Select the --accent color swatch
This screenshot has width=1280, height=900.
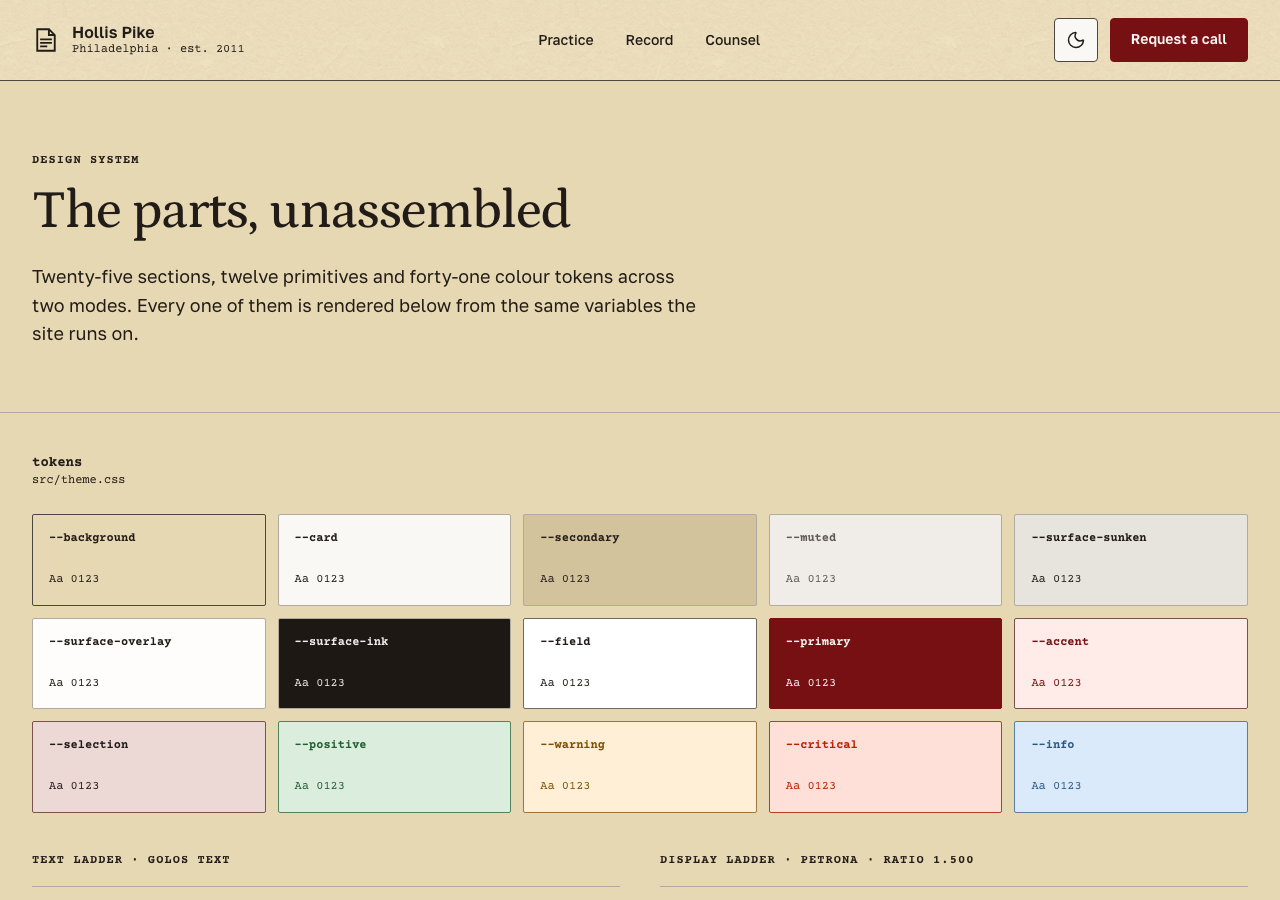pos(1131,663)
